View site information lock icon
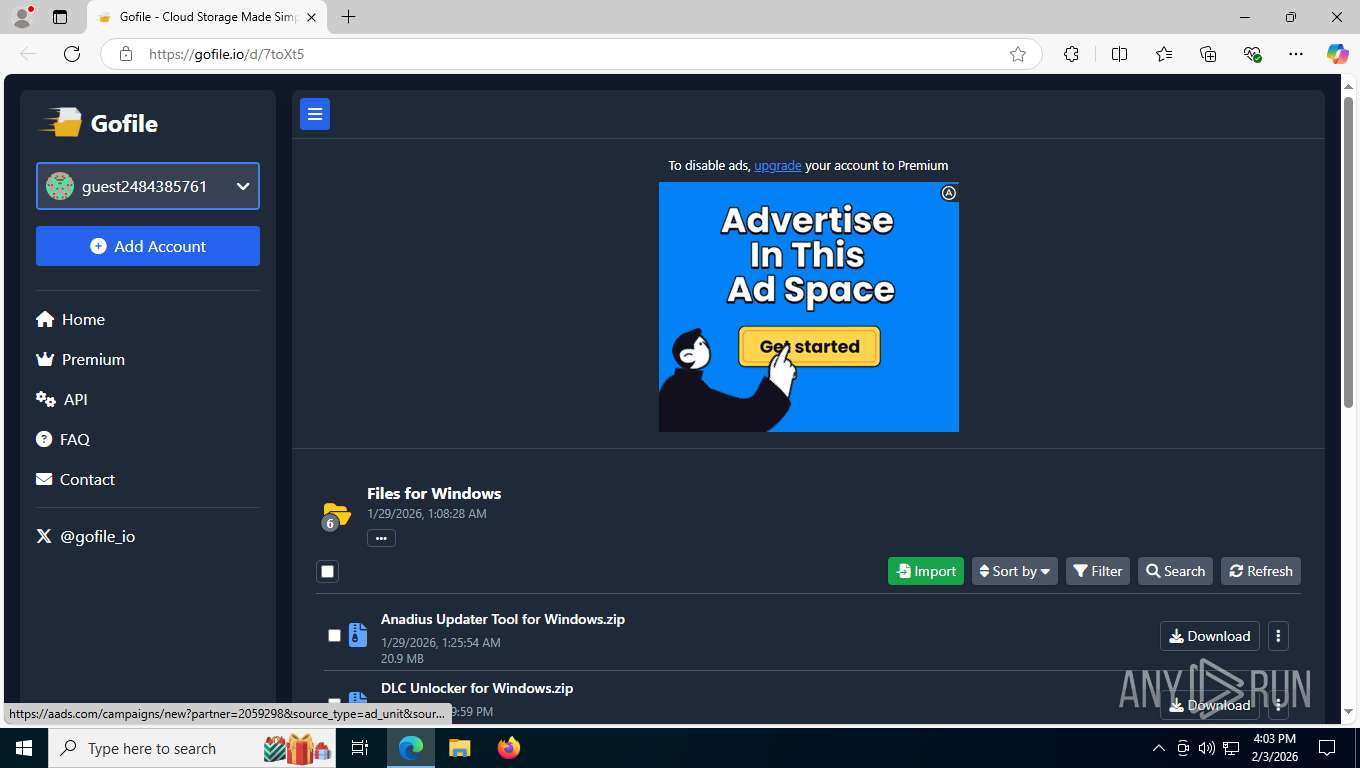Image resolution: width=1360 pixels, height=768 pixels. 125,54
